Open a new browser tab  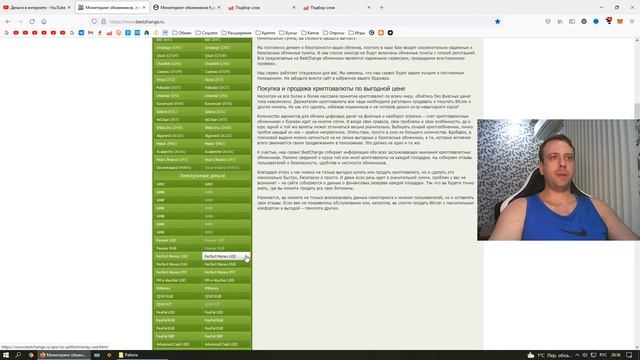382,7
